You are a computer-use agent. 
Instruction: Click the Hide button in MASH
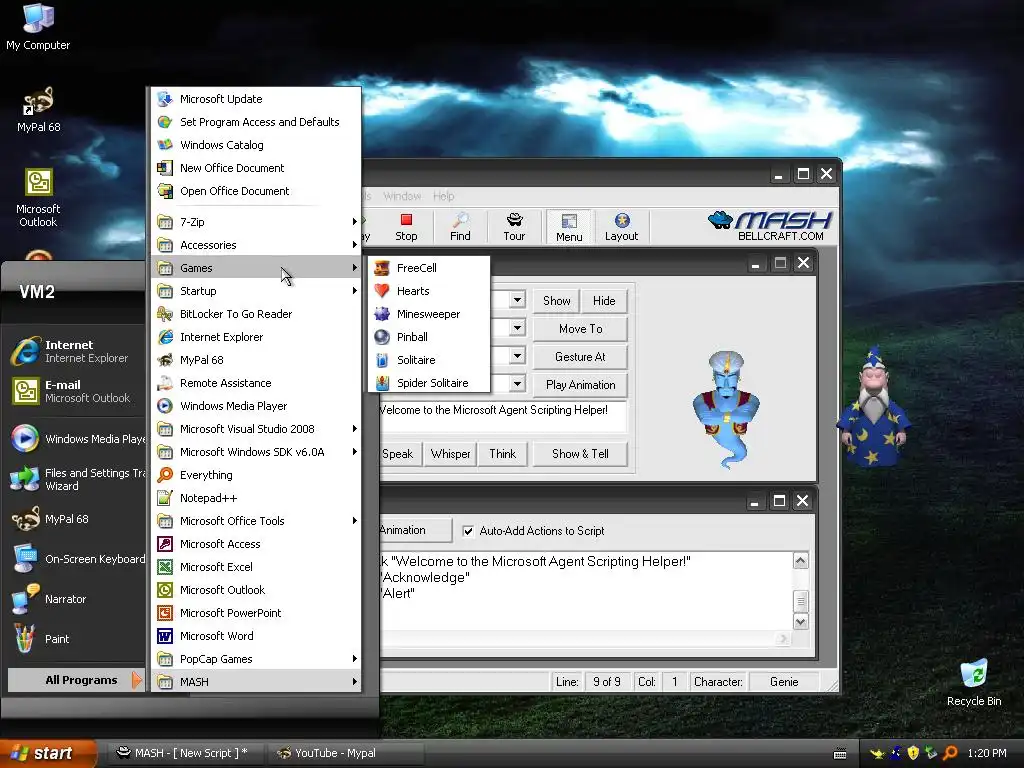[604, 300]
